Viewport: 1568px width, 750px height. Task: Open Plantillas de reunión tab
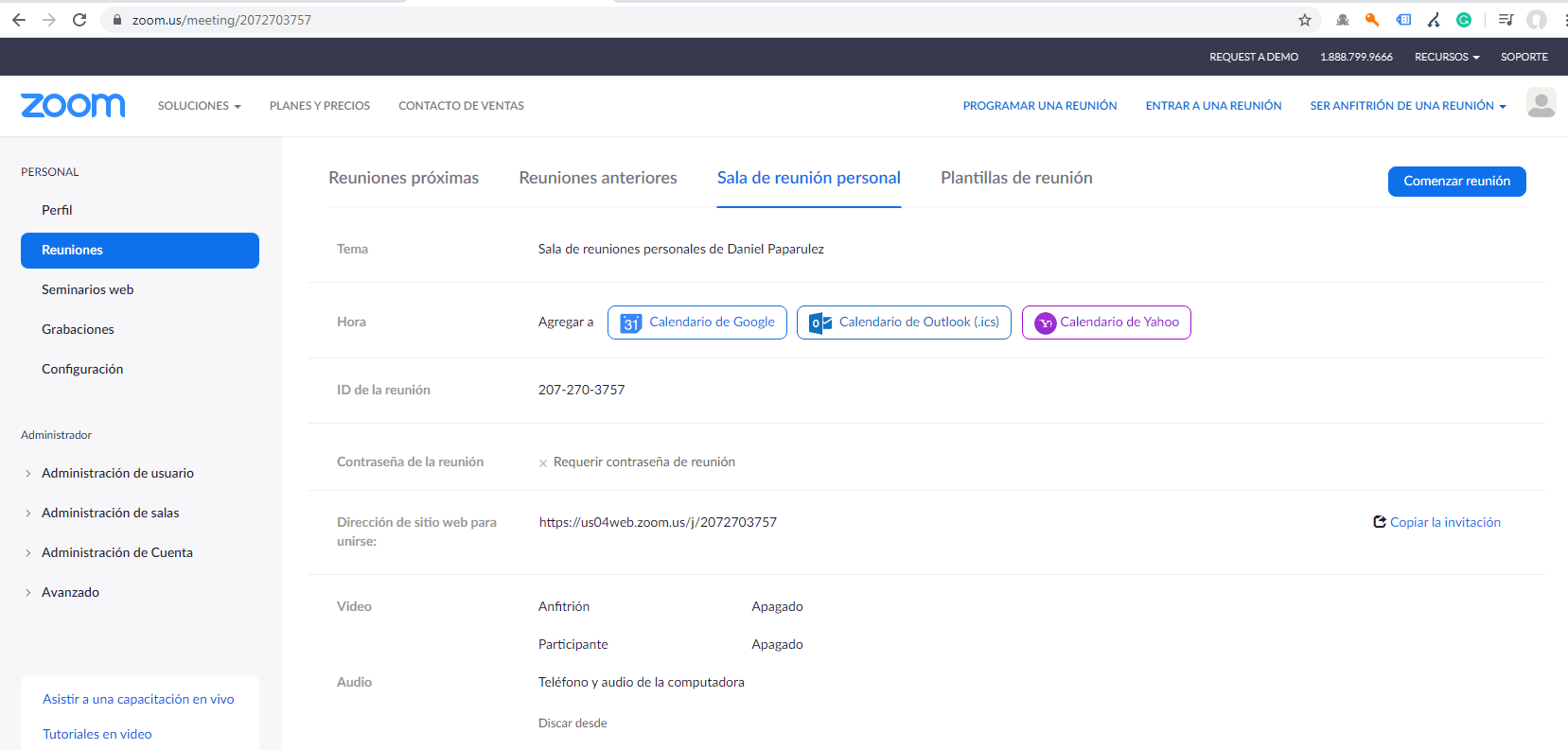pyautogui.click(x=1016, y=178)
